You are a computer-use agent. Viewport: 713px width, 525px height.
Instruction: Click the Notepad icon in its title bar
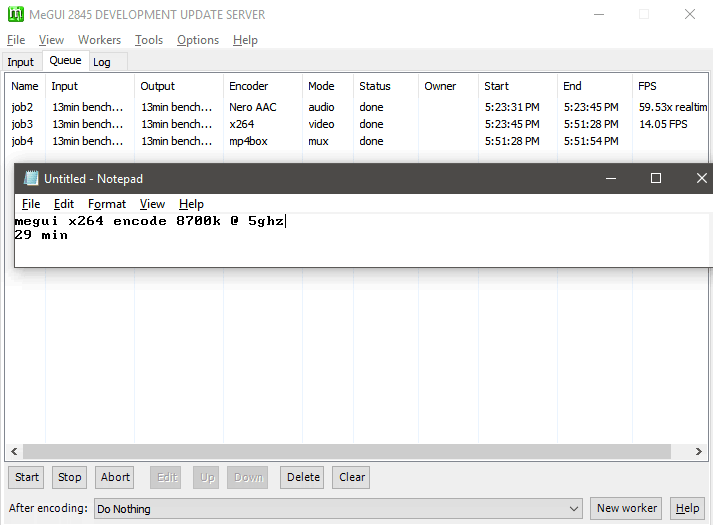tap(31, 178)
